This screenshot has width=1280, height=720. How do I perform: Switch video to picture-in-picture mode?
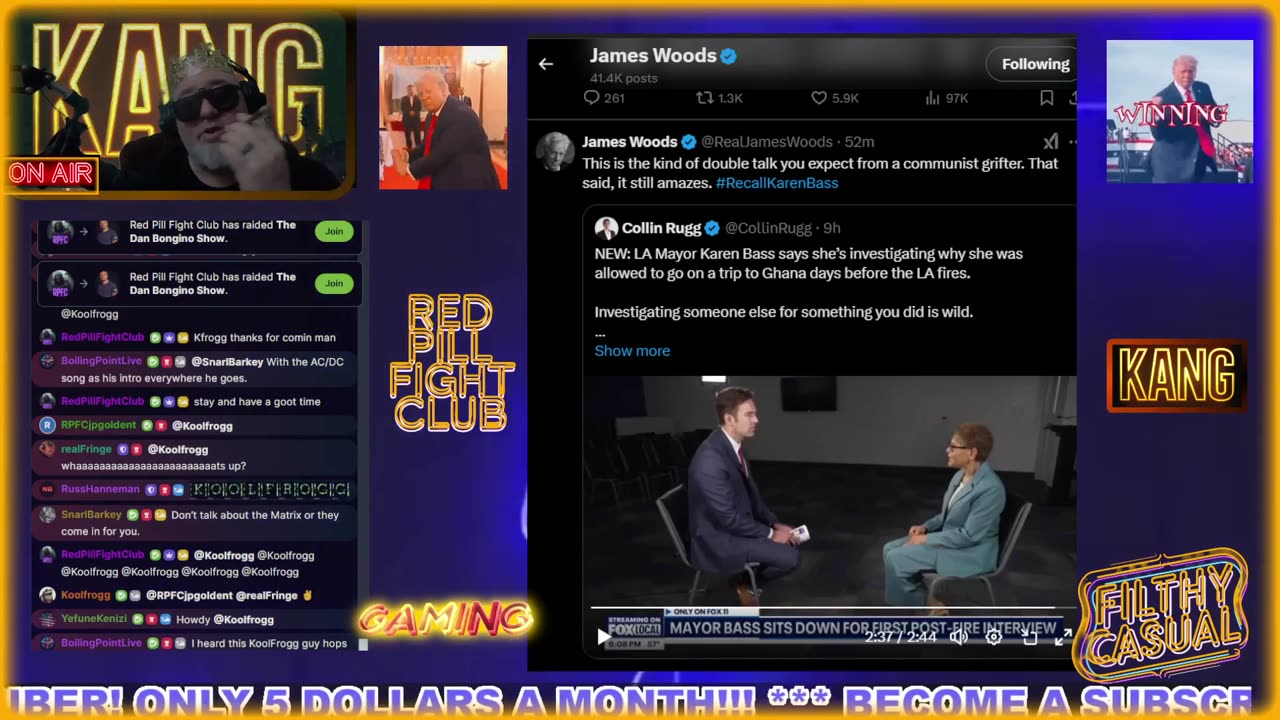[1029, 636]
